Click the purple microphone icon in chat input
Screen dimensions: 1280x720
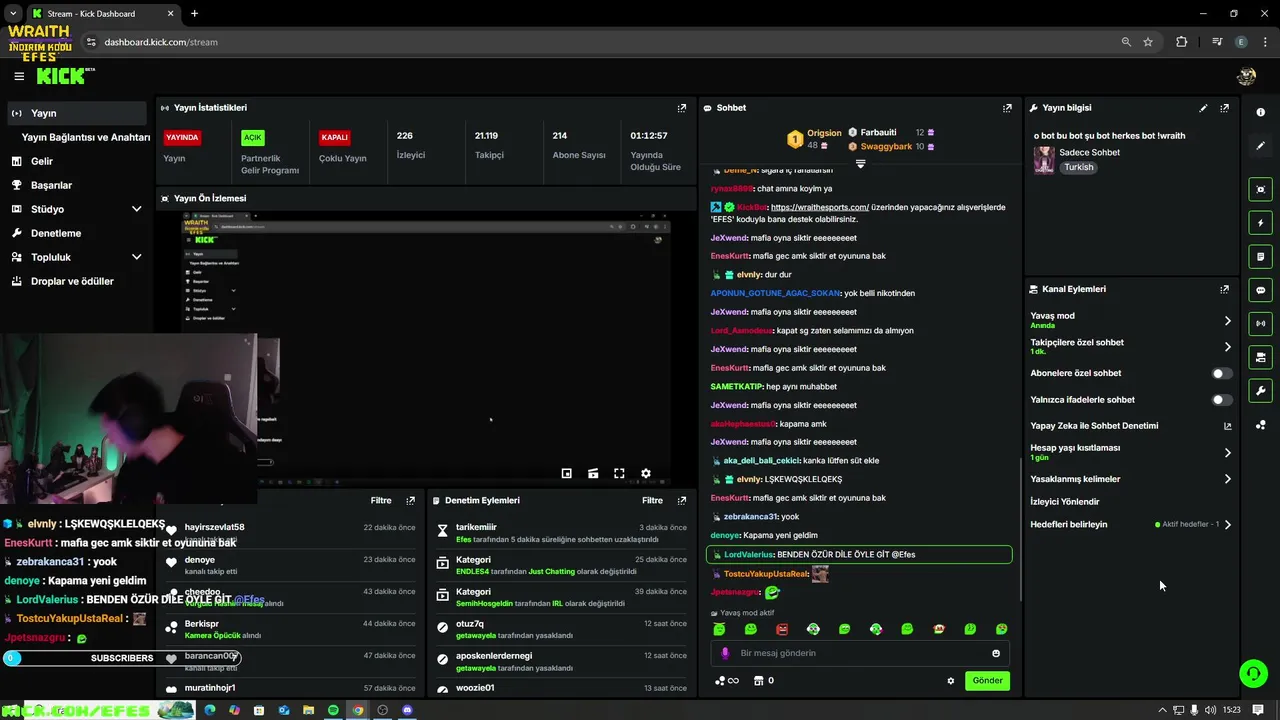[x=726, y=653]
